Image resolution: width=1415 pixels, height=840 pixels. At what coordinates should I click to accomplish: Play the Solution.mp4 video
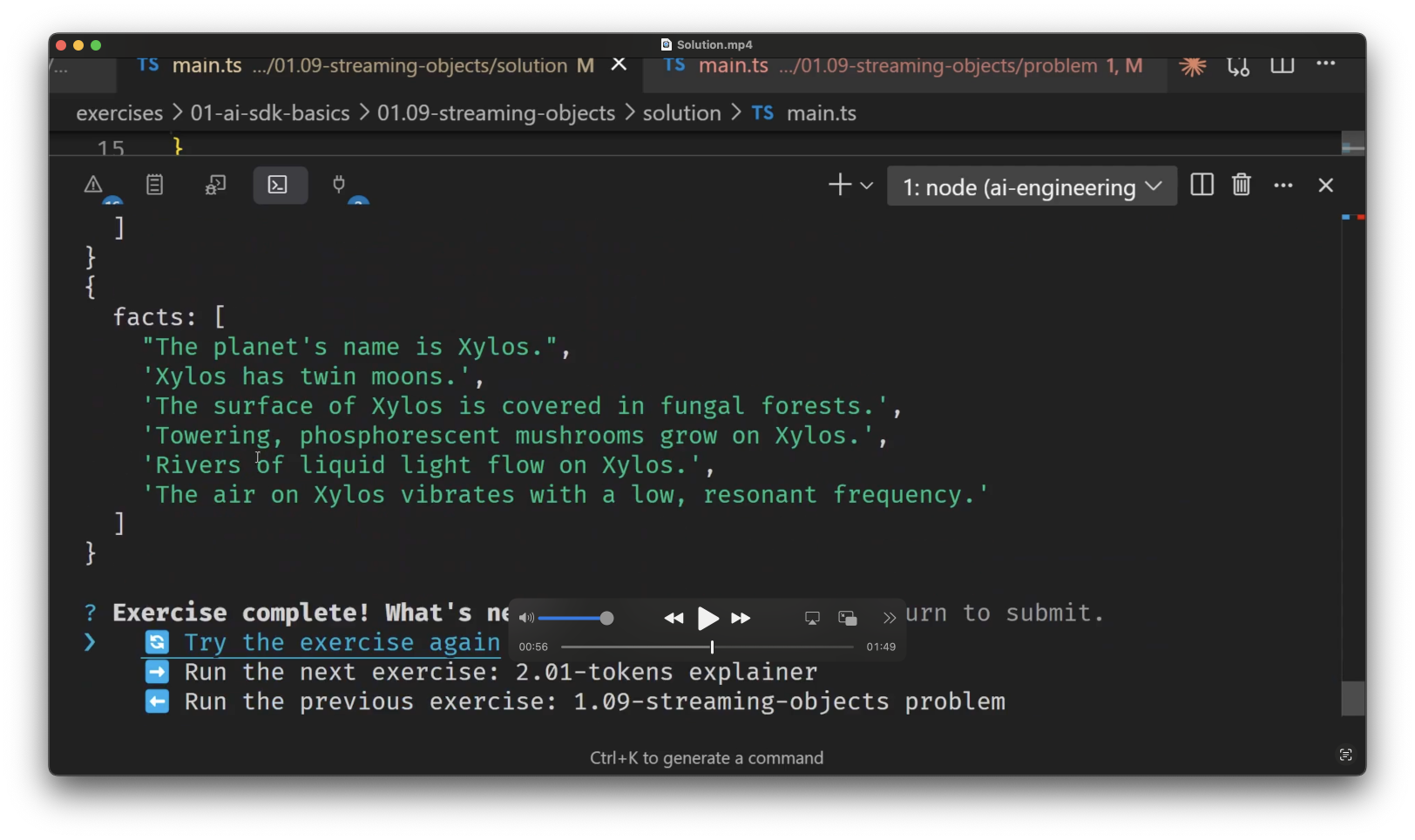tap(707, 619)
